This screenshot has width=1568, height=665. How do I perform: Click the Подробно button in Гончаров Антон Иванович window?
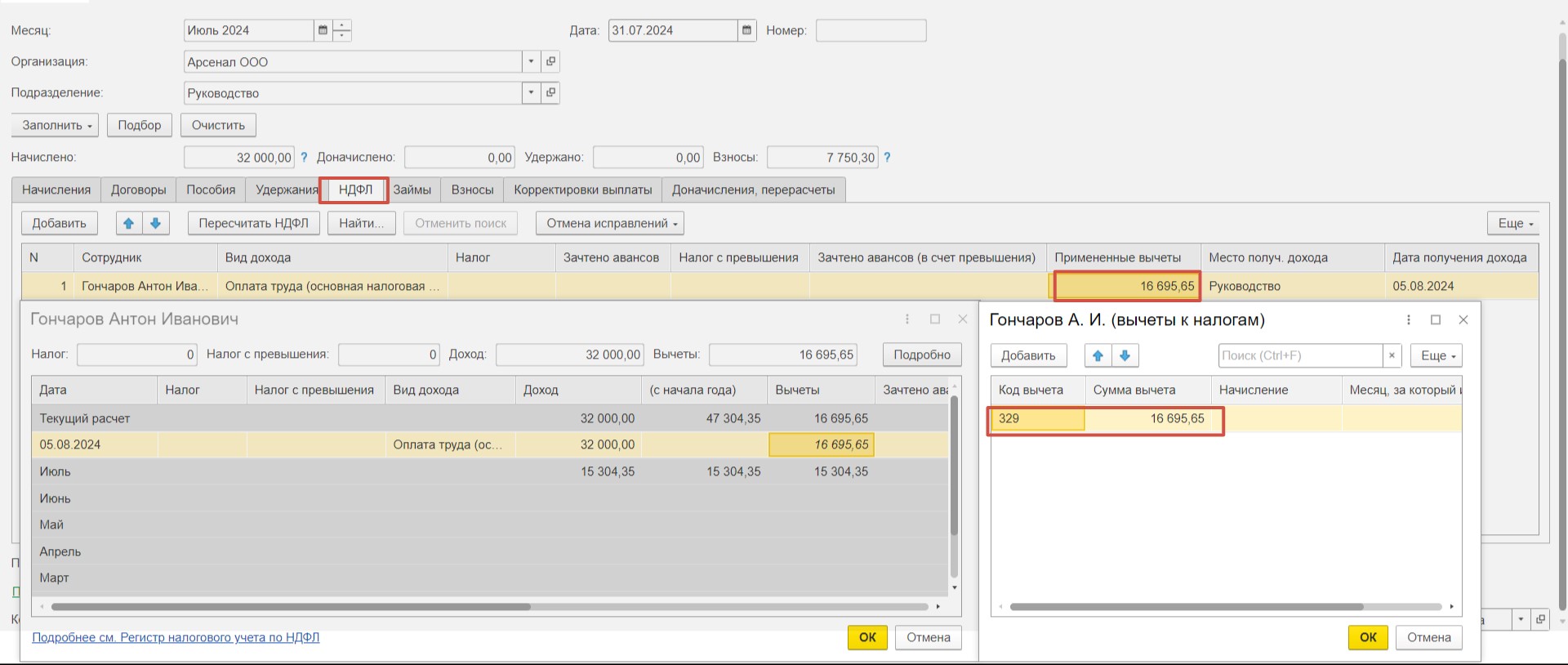[x=922, y=355]
